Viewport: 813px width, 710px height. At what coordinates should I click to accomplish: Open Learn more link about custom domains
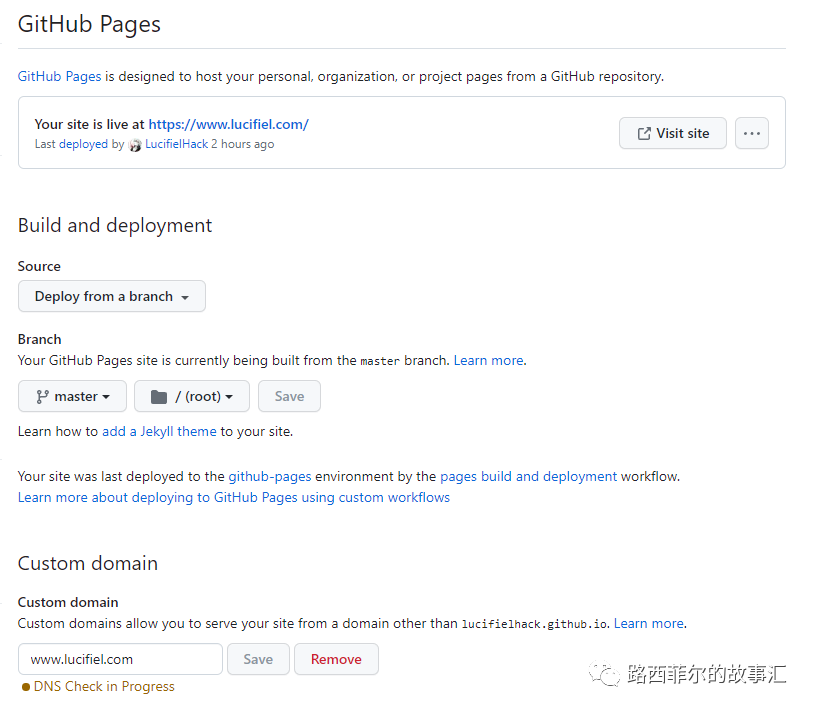649,623
